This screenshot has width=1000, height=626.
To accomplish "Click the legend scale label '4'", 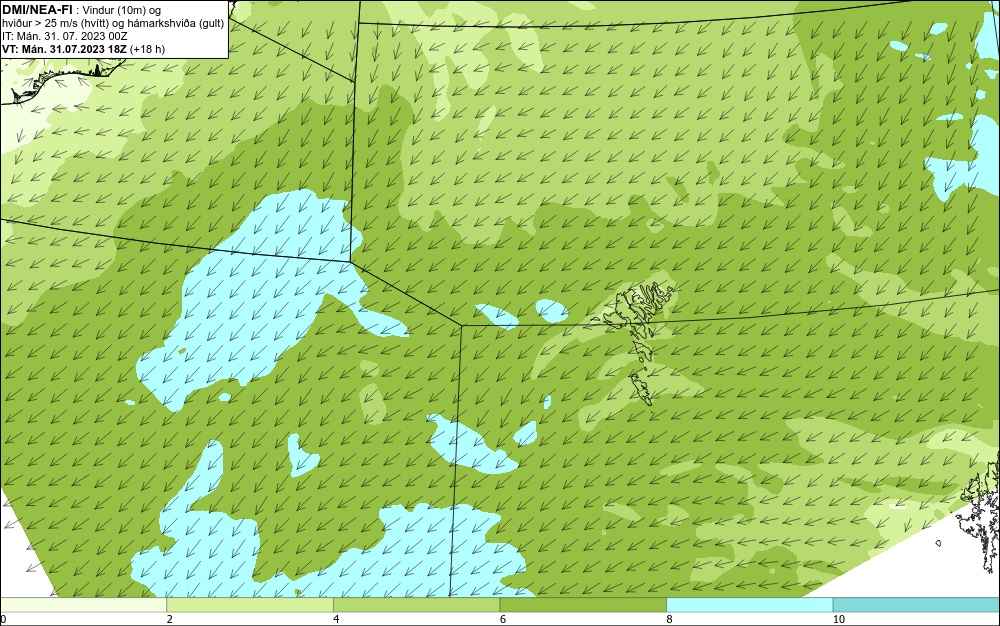I will [336, 619].
